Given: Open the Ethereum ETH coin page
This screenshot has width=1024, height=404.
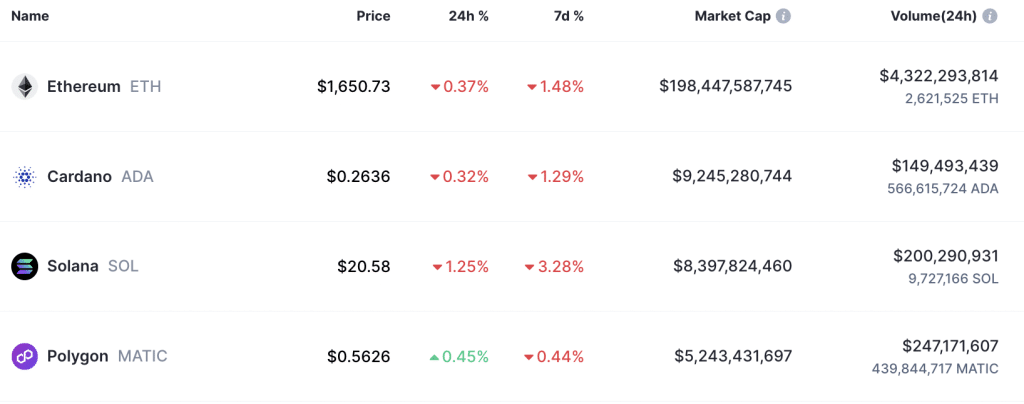Looking at the screenshot, I should [103, 87].
